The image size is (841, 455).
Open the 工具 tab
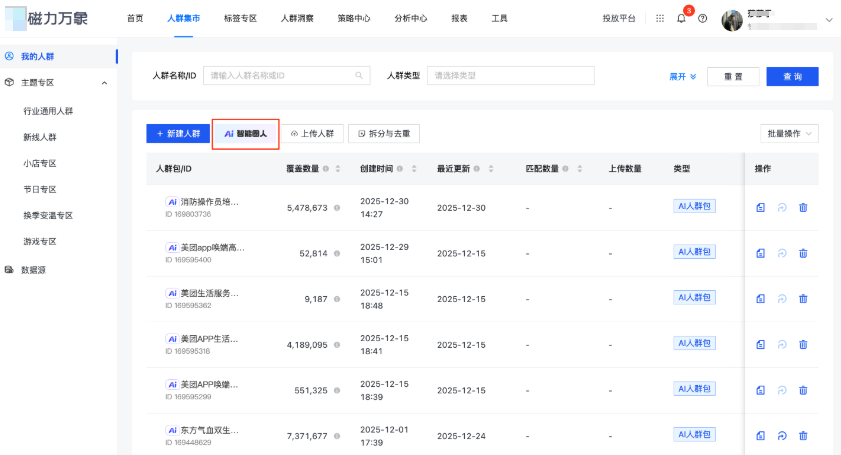(x=499, y=18)
